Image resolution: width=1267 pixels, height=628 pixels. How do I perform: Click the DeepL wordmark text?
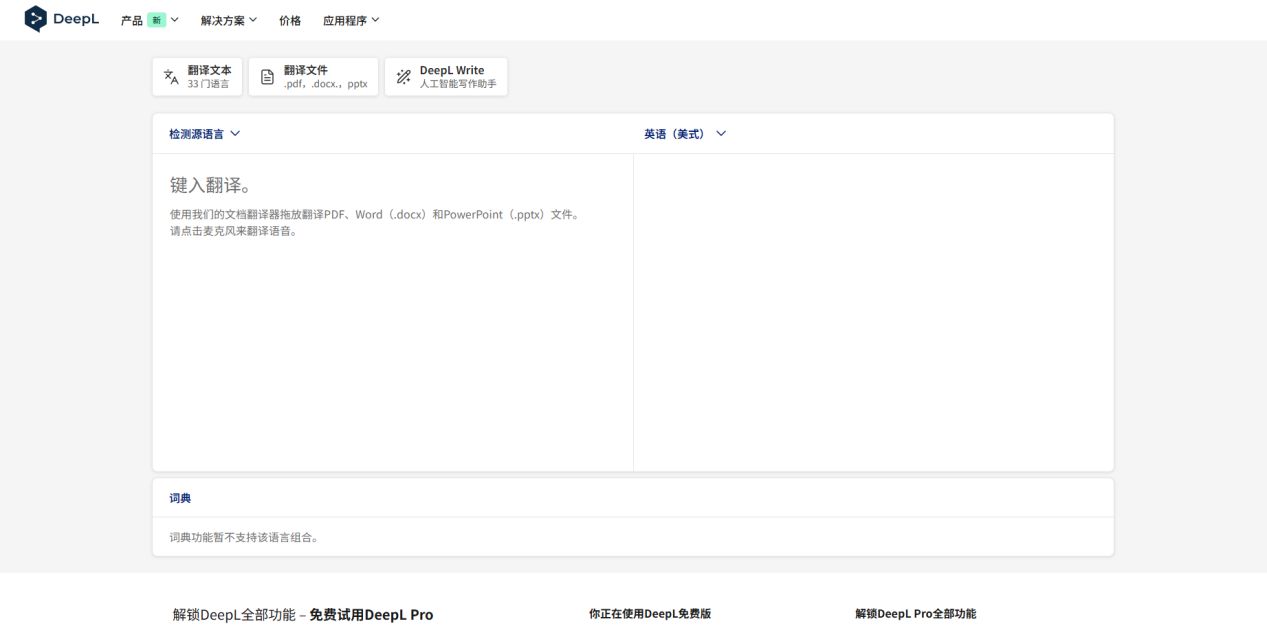[77, 19]
